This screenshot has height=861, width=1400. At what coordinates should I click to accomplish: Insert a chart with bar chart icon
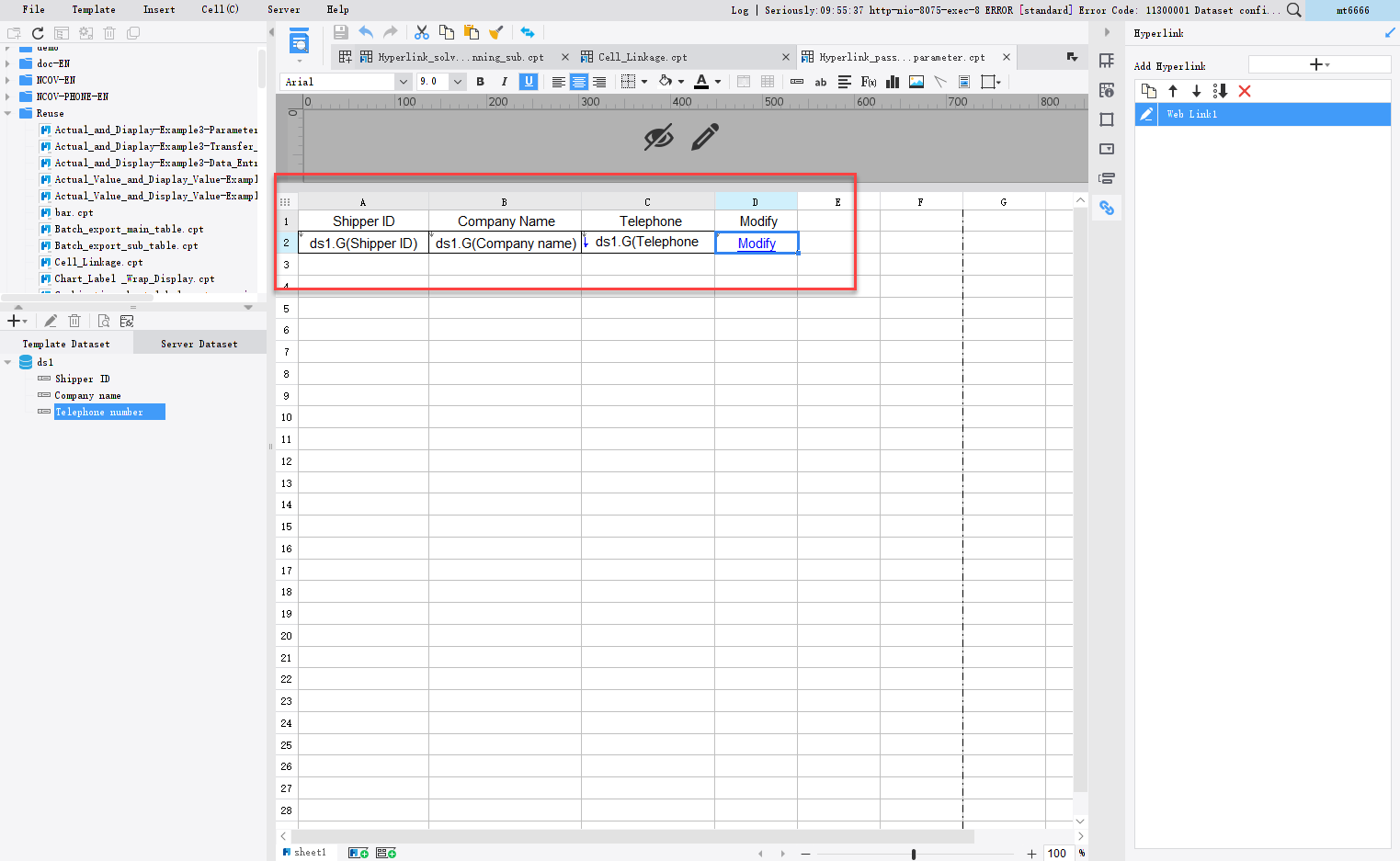[x=893, y=82]
